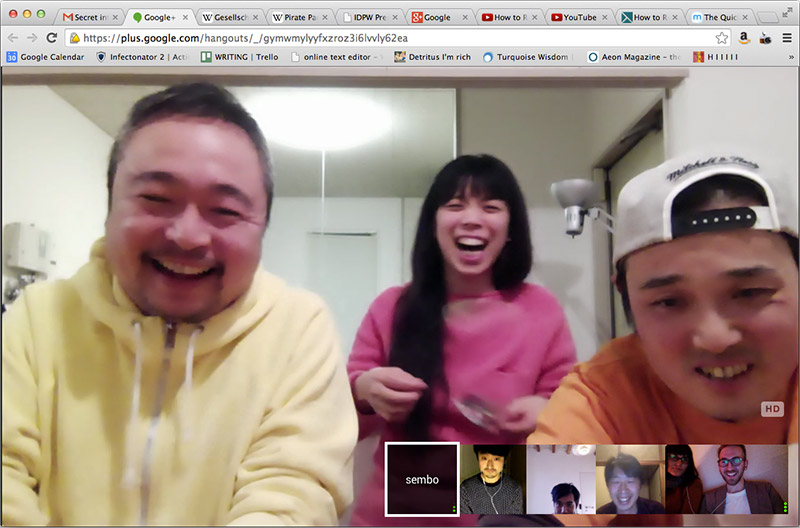
Task: Select the thumbnail showing two people together
Action: (725, 479)
